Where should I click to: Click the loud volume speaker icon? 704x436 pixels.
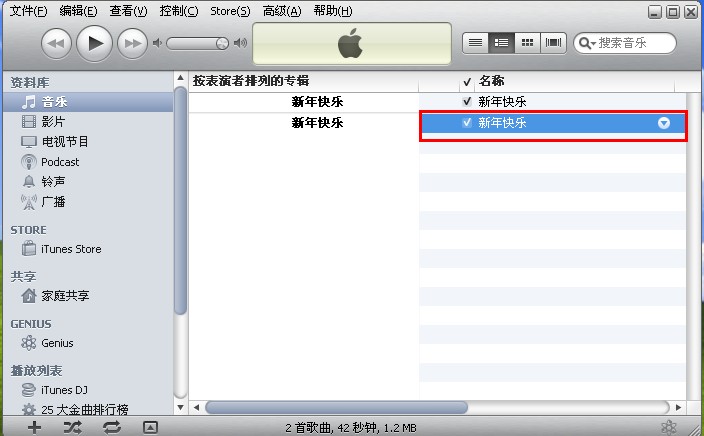[241, 43]
